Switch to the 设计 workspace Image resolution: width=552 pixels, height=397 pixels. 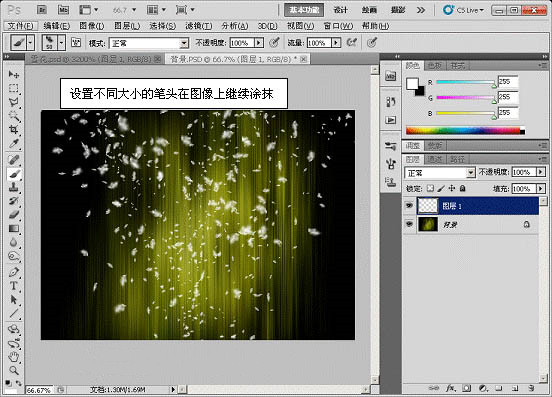point(340,10)
